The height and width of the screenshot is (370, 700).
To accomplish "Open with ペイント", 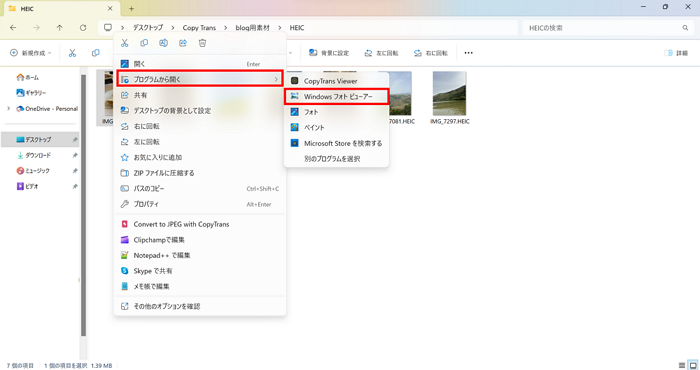I will [x=337, y=128].
